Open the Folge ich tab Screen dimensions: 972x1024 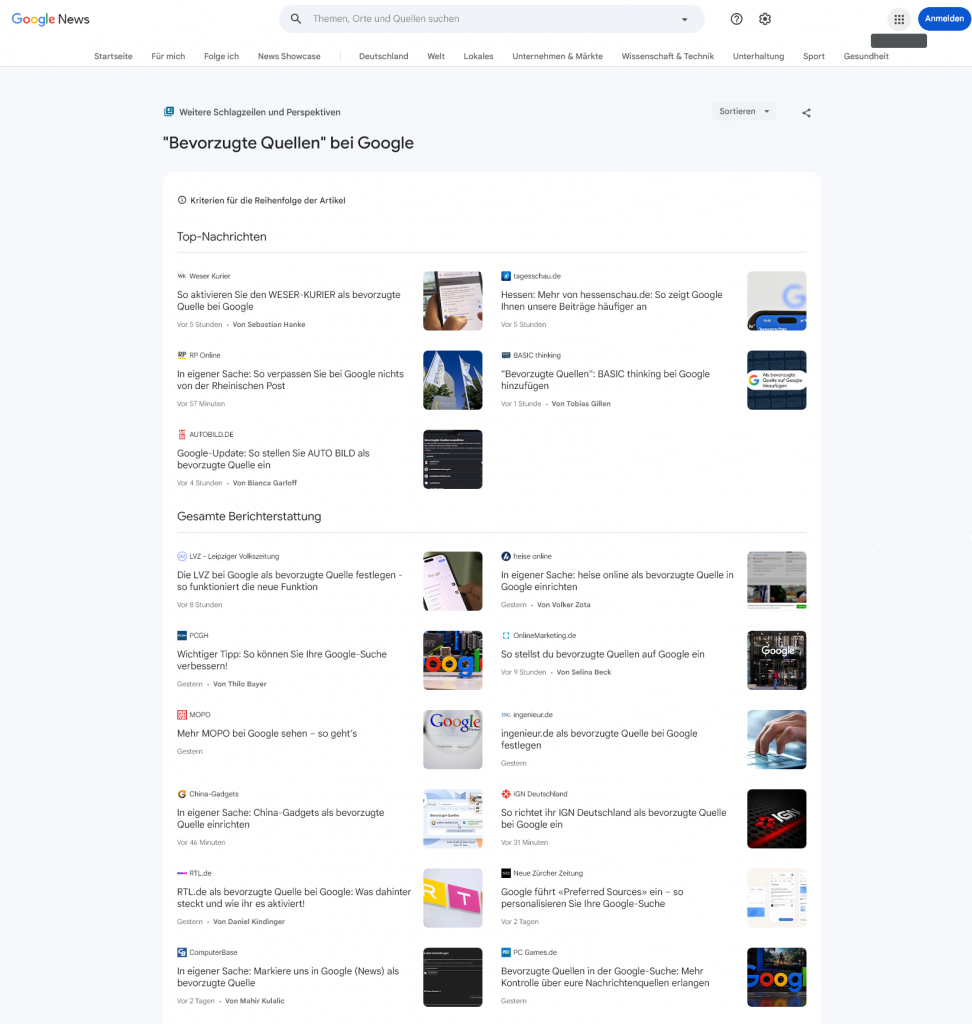[x=221, y=56]
